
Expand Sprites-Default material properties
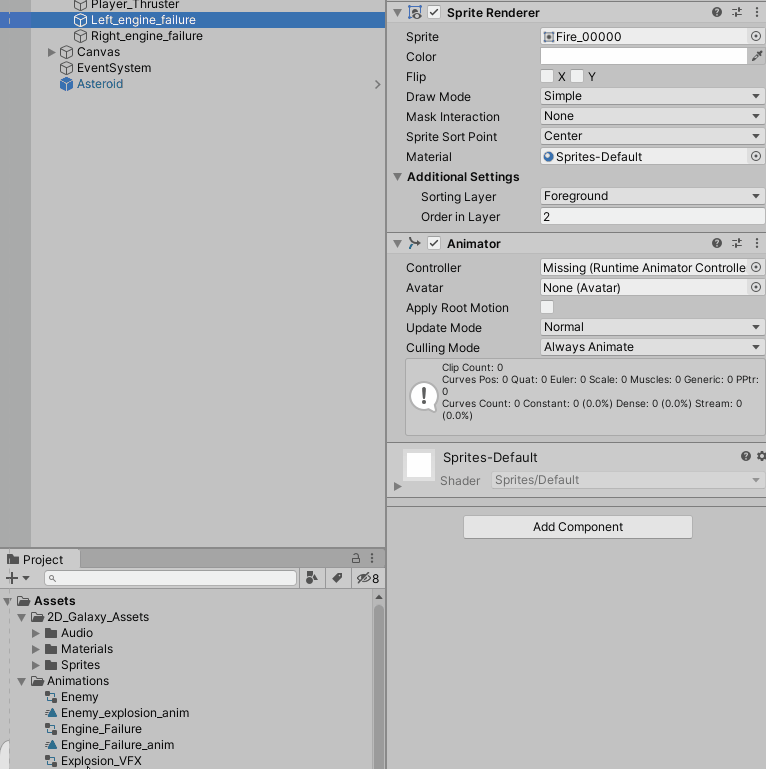click(398, 486)
